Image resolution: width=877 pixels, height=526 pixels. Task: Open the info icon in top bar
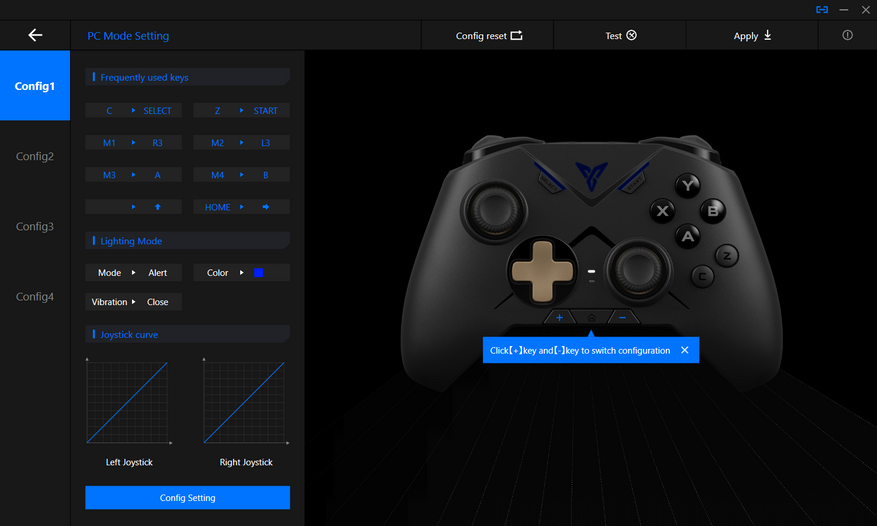(847, 35)
